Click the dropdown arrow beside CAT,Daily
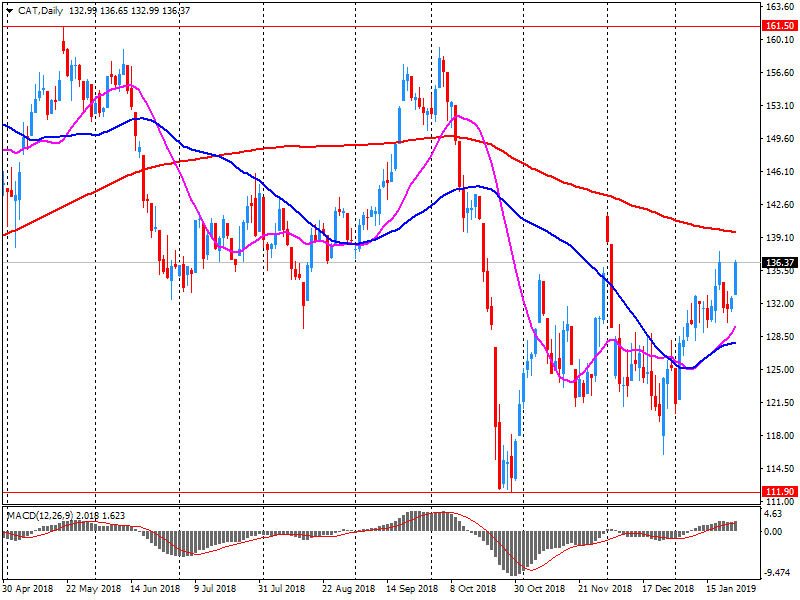Image resolution: width=800 pixels, height=600 pixels. [9, 11]
